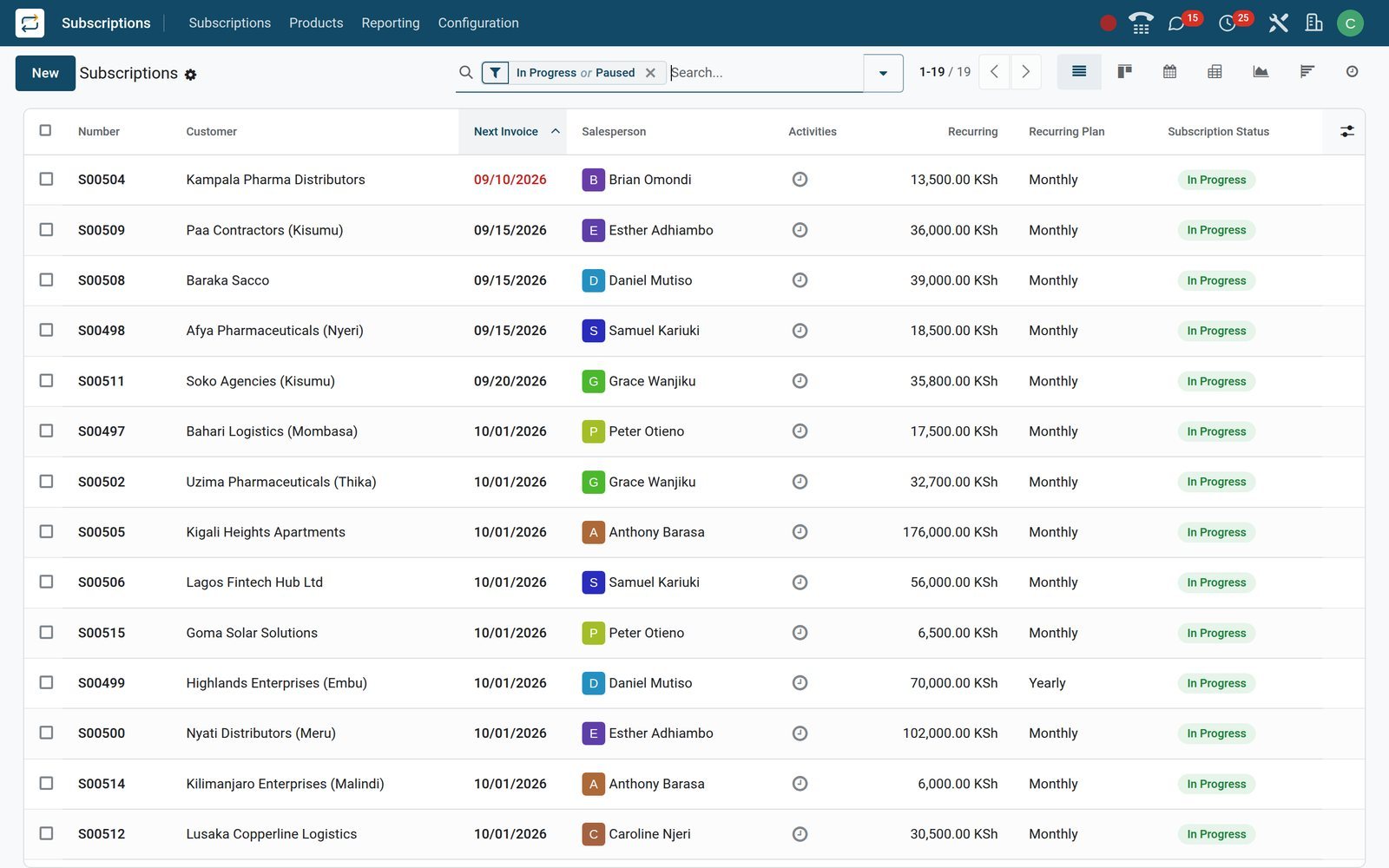Screen dimensions: 1389x868
Task: Switch to kanban view
Action: 1124,72
